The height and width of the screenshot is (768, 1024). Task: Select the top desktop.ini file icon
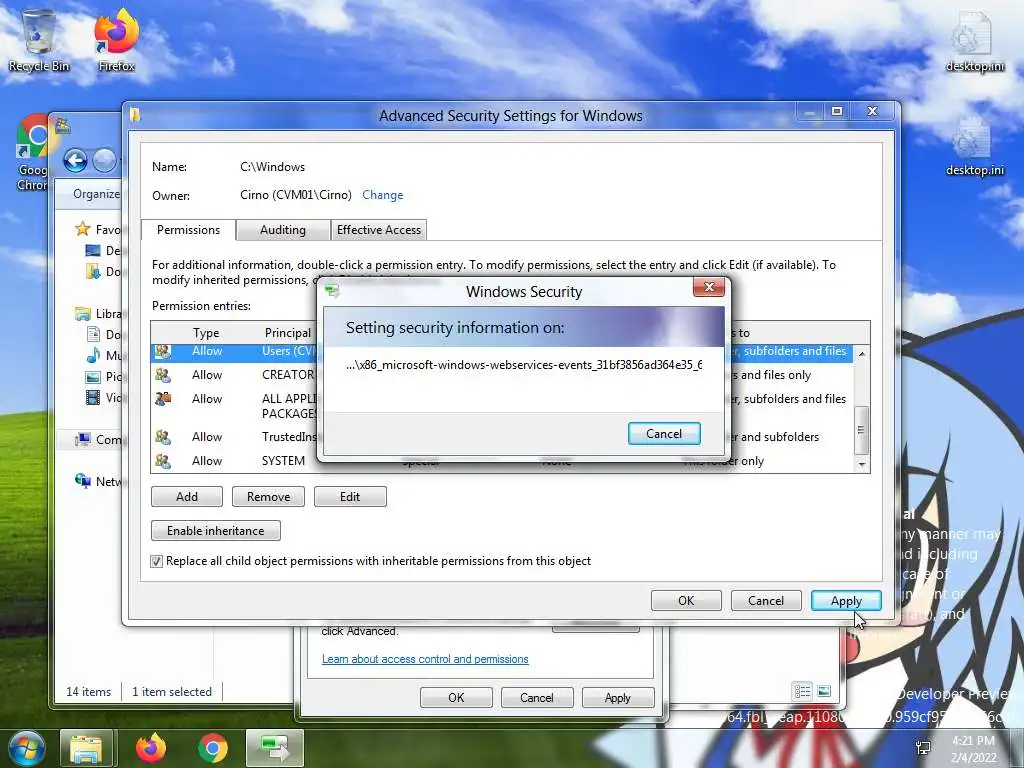[974, 42]
